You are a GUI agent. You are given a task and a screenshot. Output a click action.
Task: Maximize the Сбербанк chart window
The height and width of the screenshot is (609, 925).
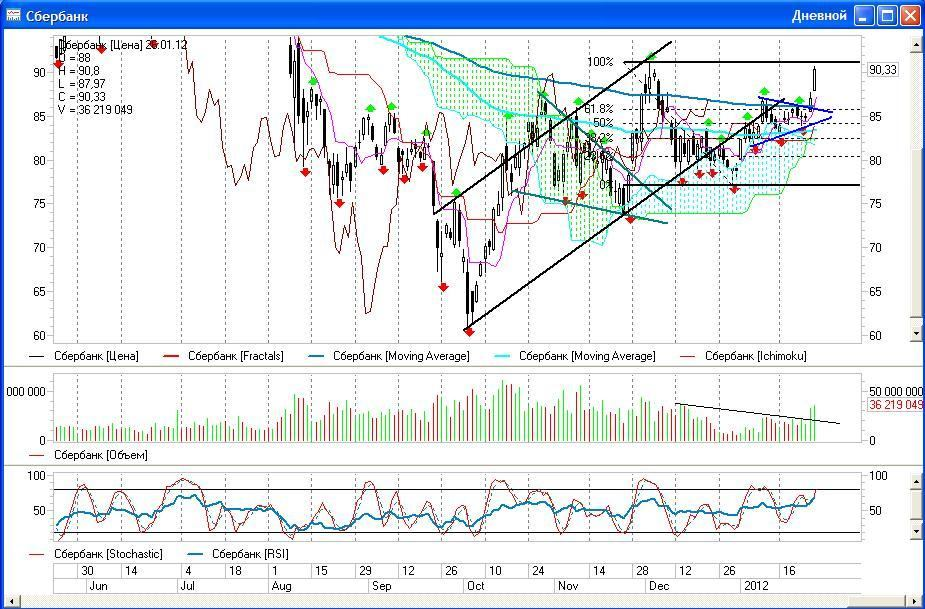pos(887,15)
